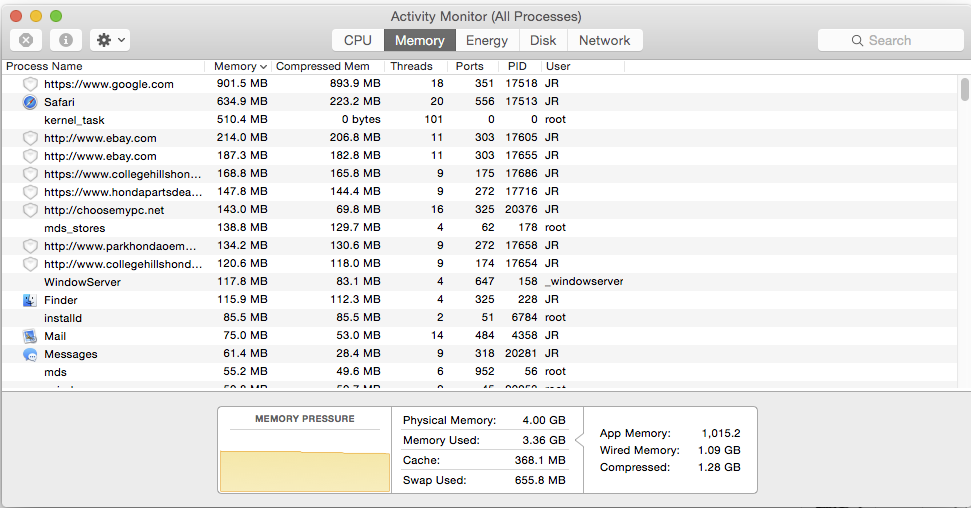Select the mds process name
The image size is (971, 508).
(55, 372)
